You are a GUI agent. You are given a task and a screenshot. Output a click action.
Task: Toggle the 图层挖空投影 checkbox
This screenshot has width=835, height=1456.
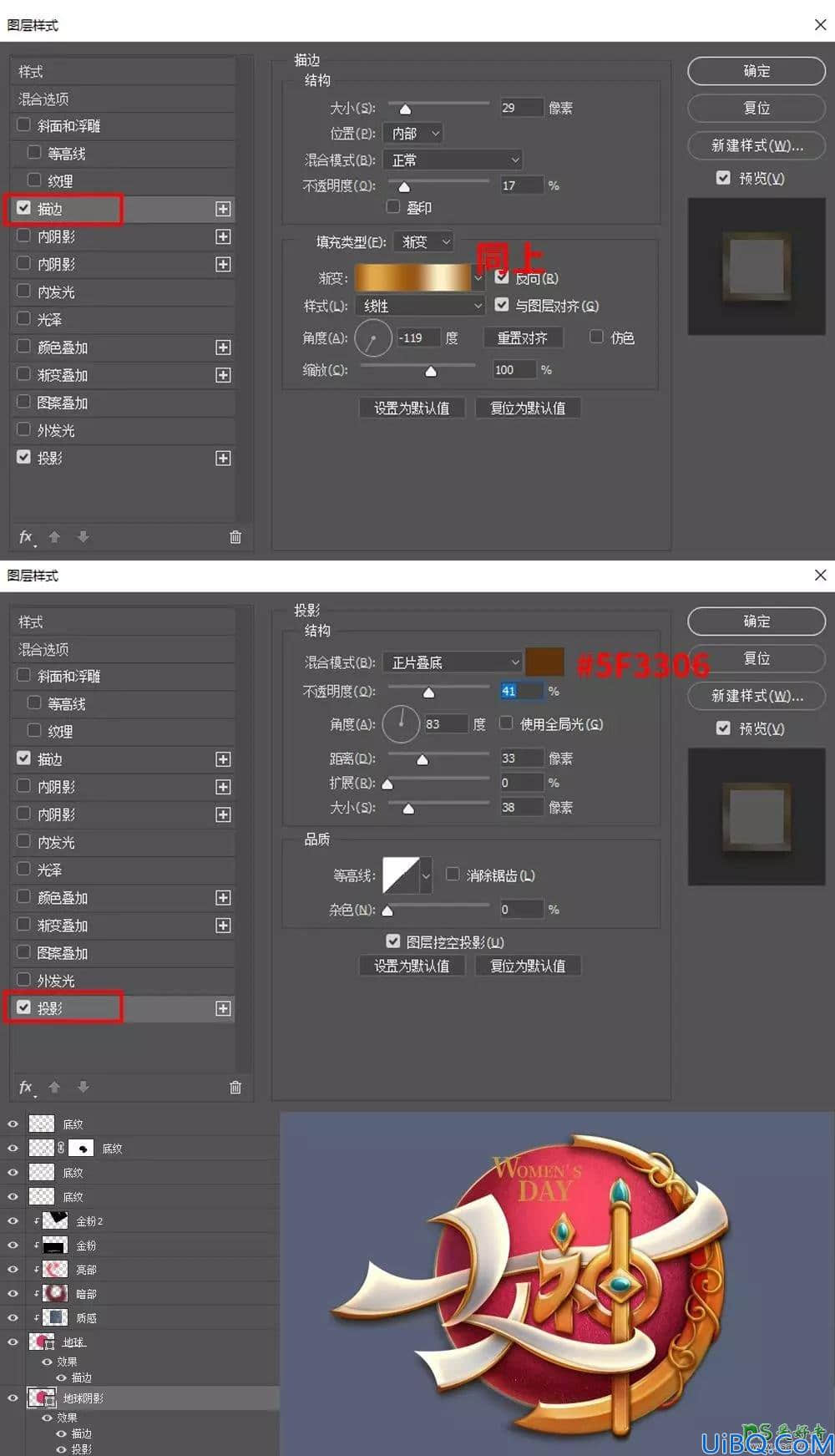coord(393,941)
